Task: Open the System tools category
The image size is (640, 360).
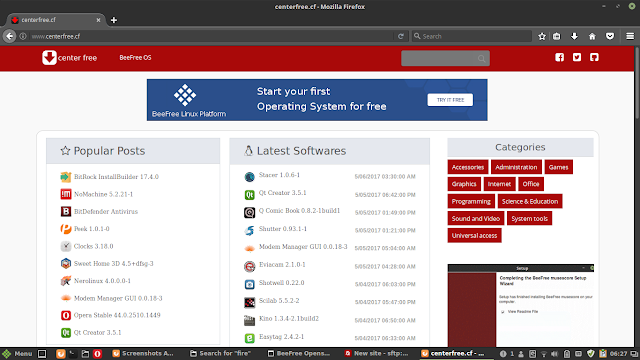Action: [x=530, y=218]
